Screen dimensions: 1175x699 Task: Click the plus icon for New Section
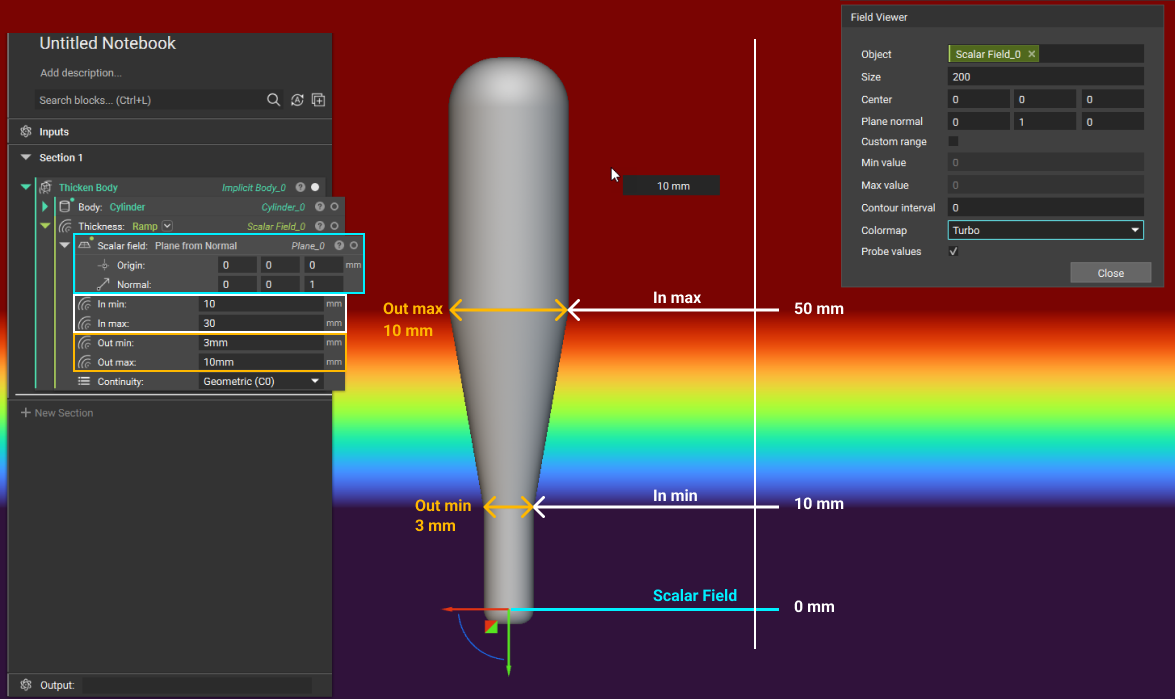[x=25, y=413]
